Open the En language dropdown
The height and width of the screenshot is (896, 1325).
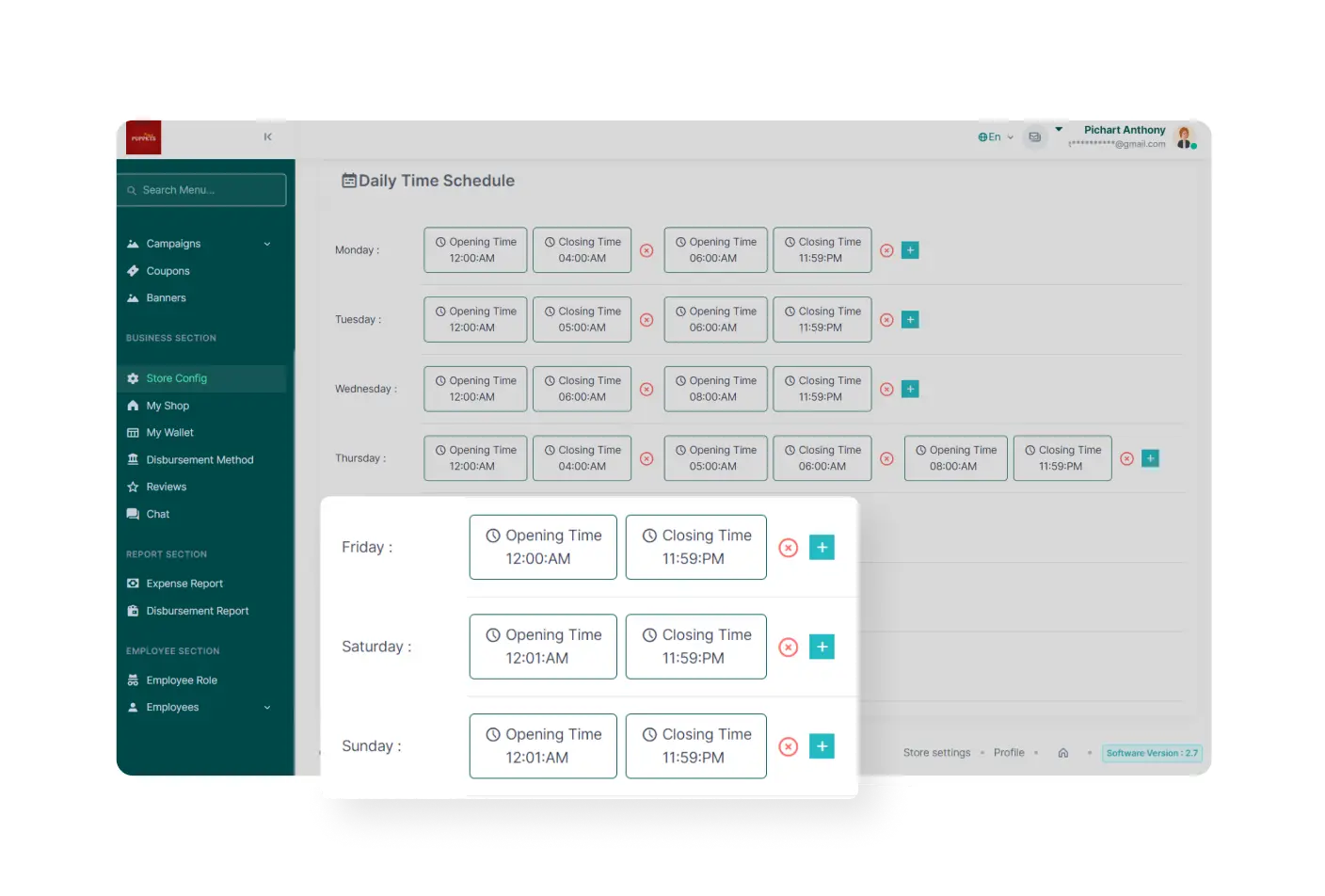[x=996, y=137]
